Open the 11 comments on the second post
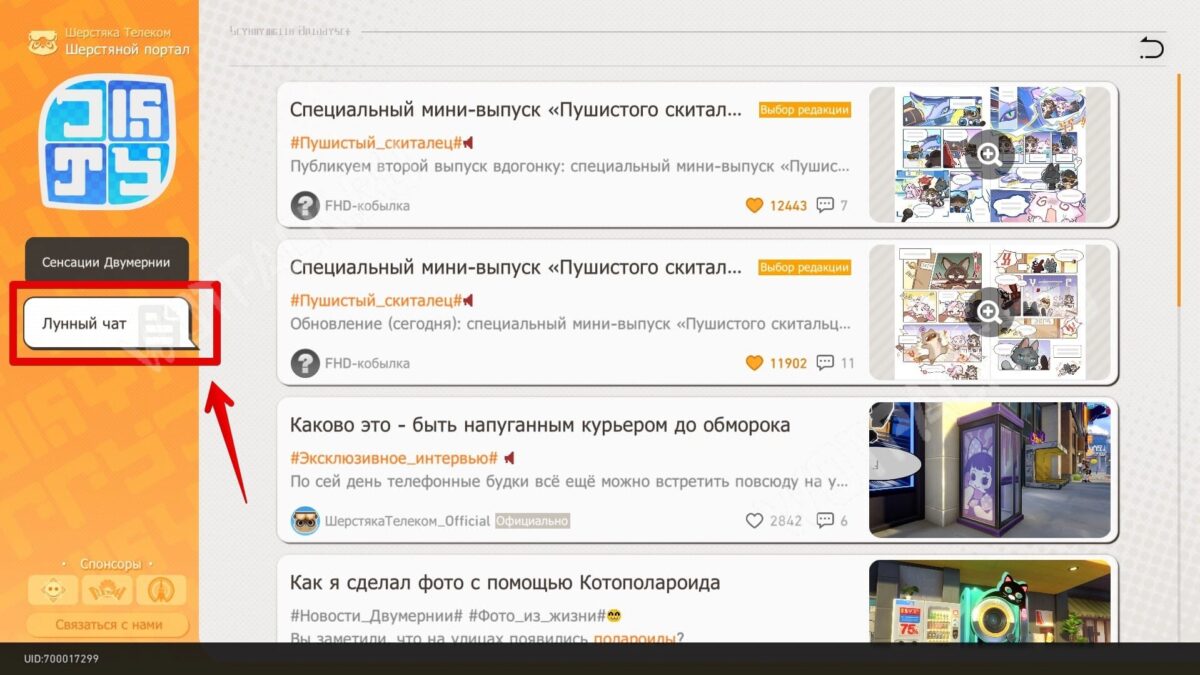Image resolution: width=1200 pixels, height=675 pixels. coord(825,363)
